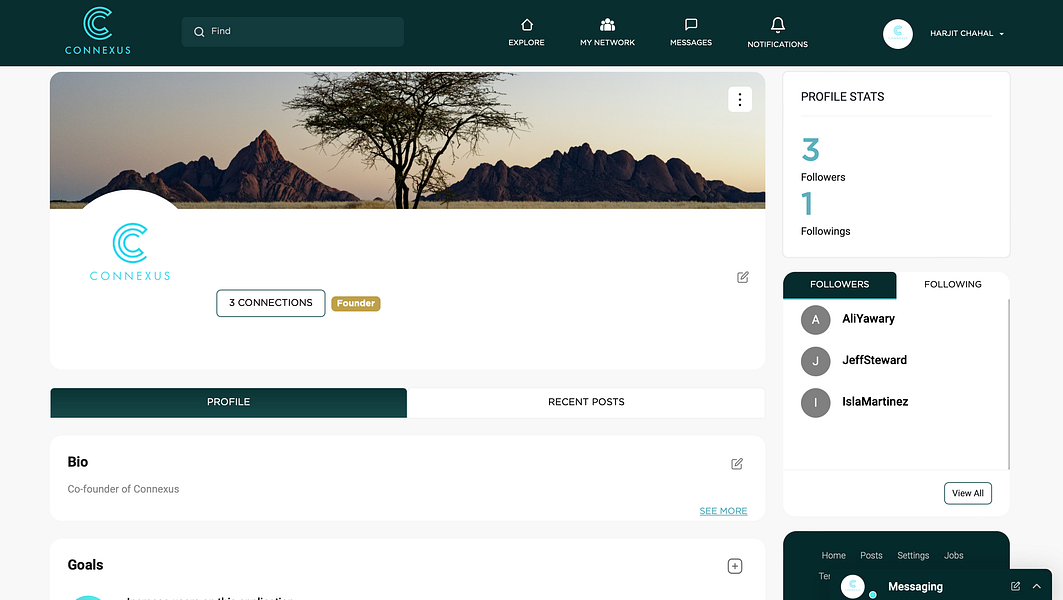The height and width of the screenshot is (600, 1063).
Task: Select the Following tab
Action: [x=952, y=285]
